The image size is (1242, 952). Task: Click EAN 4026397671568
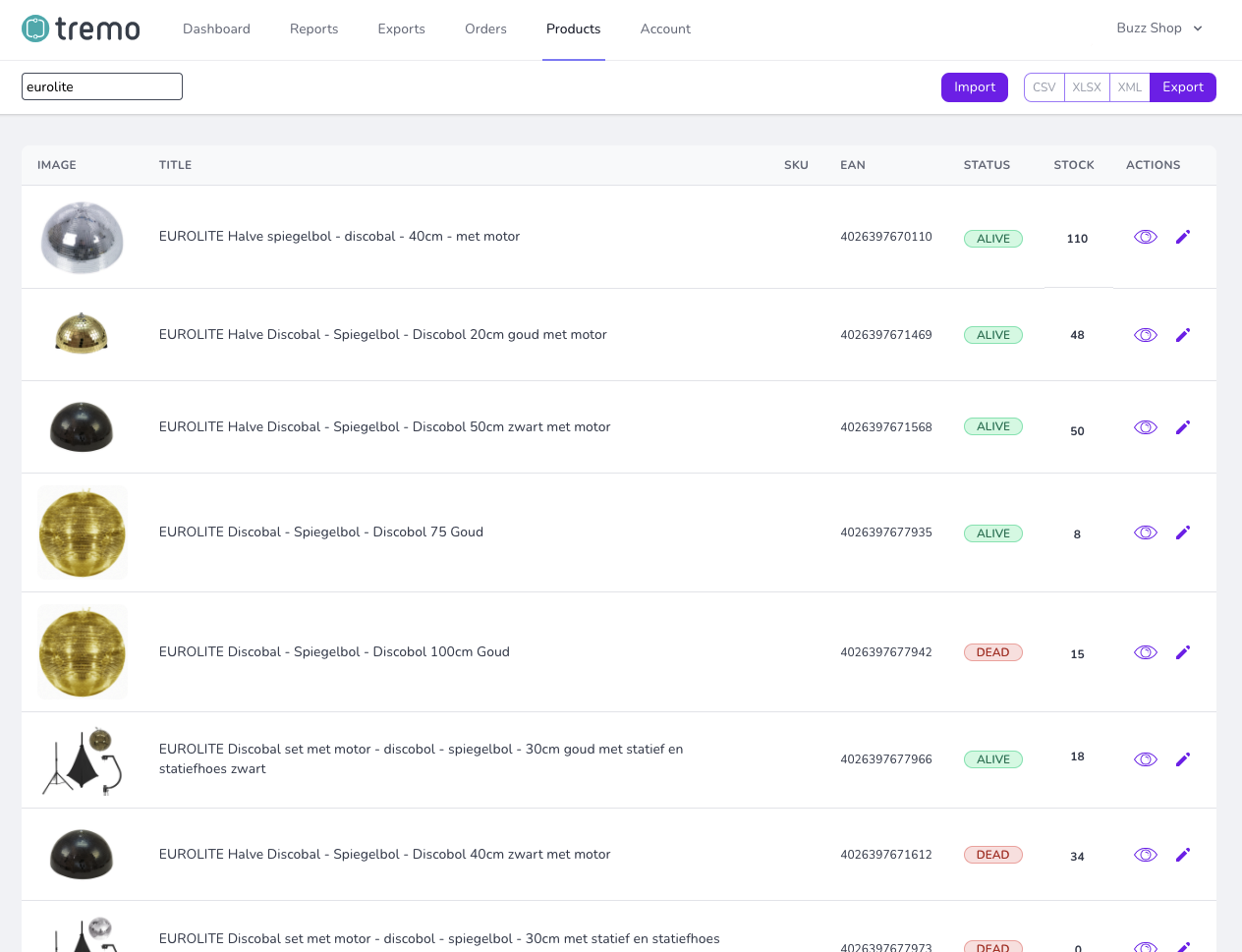coord(886,427)
